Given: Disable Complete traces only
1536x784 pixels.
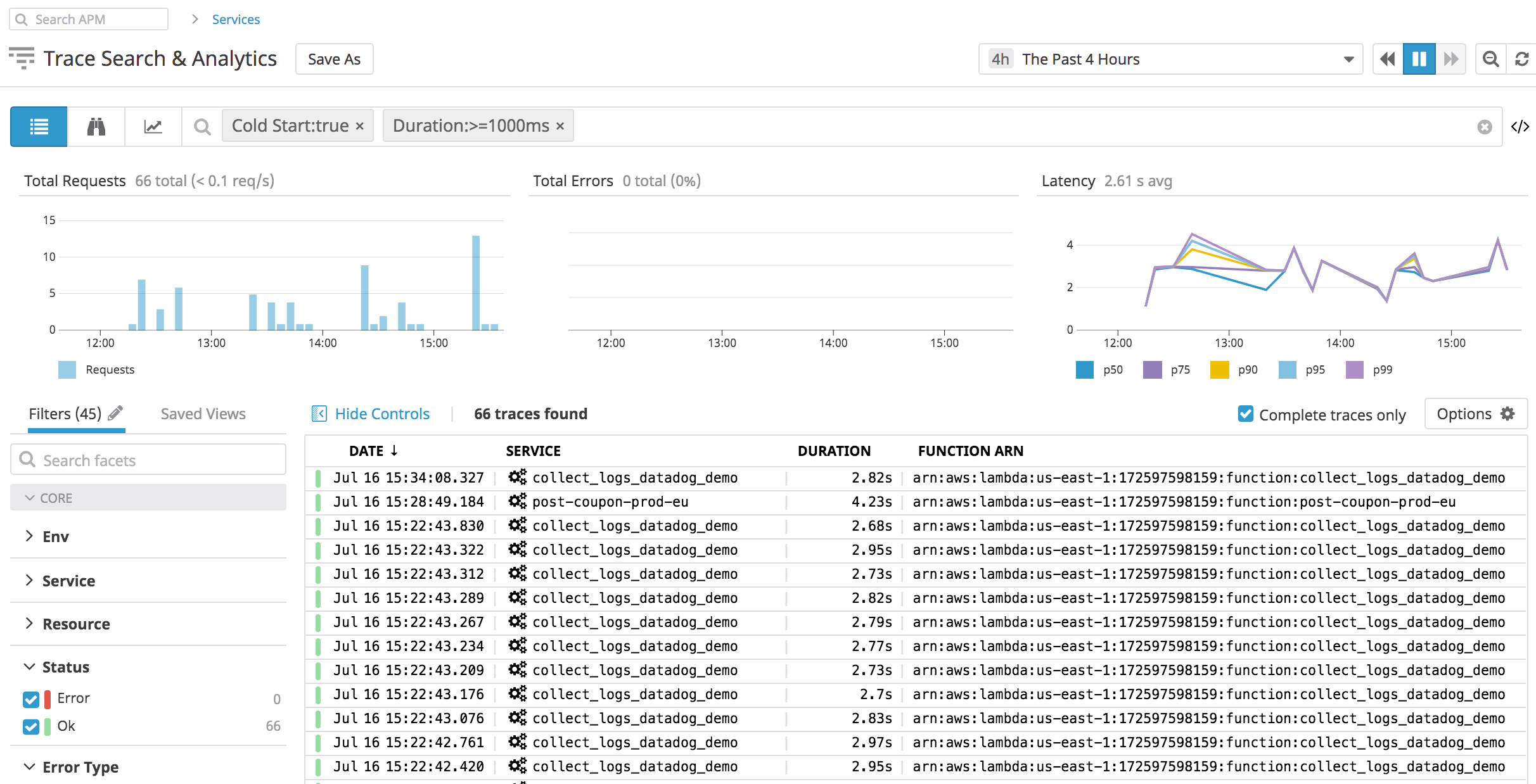Looking at the screenshot, I should (1246, 414).
